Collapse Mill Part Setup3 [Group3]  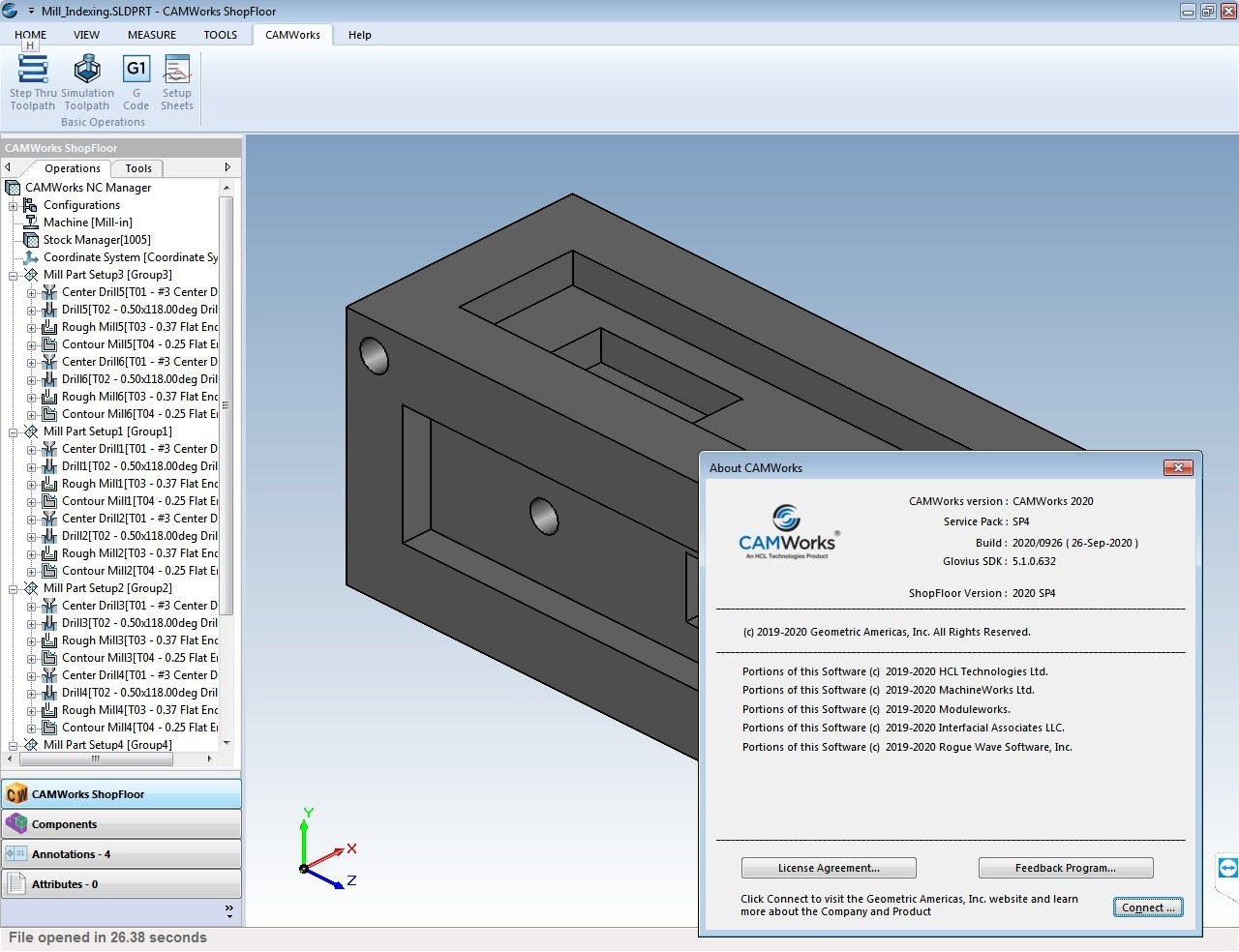(13, 276)
